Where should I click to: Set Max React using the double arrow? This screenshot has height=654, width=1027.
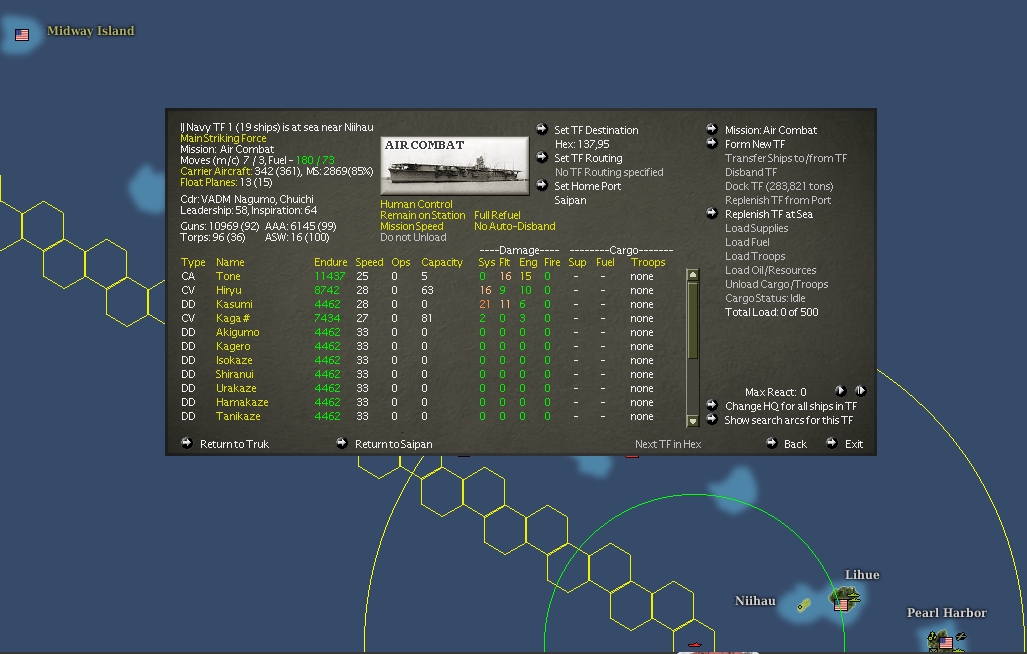click(x=861, y=391)
